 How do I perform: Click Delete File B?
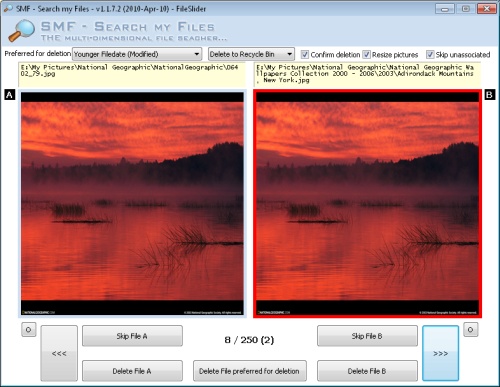[x=367, y=371]
